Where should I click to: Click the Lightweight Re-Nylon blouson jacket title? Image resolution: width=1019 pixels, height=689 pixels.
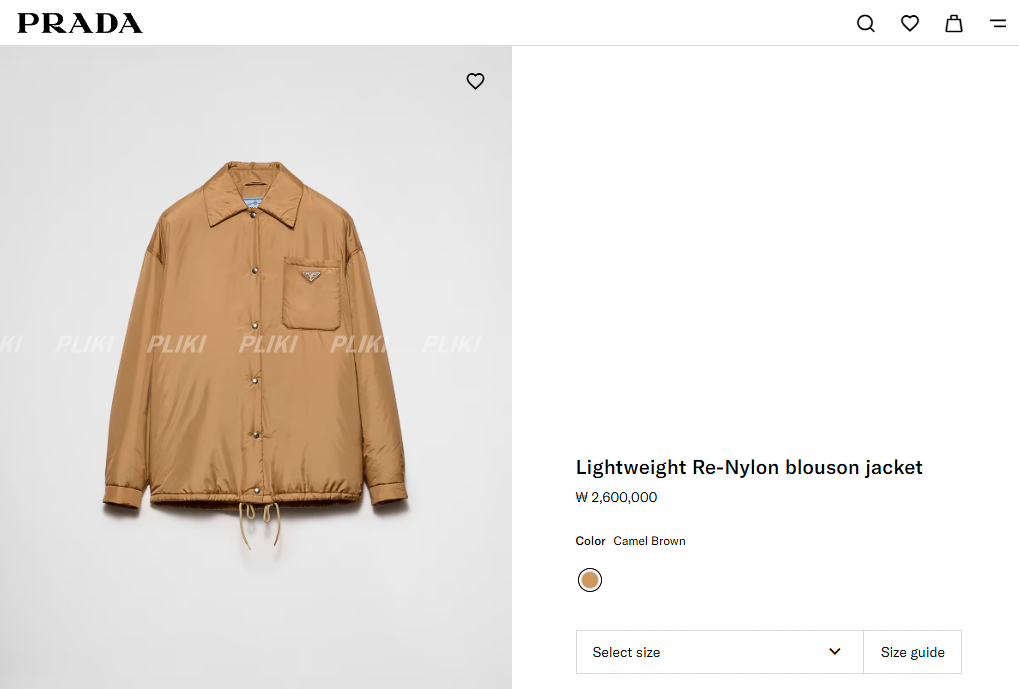[x=749, y=467]
